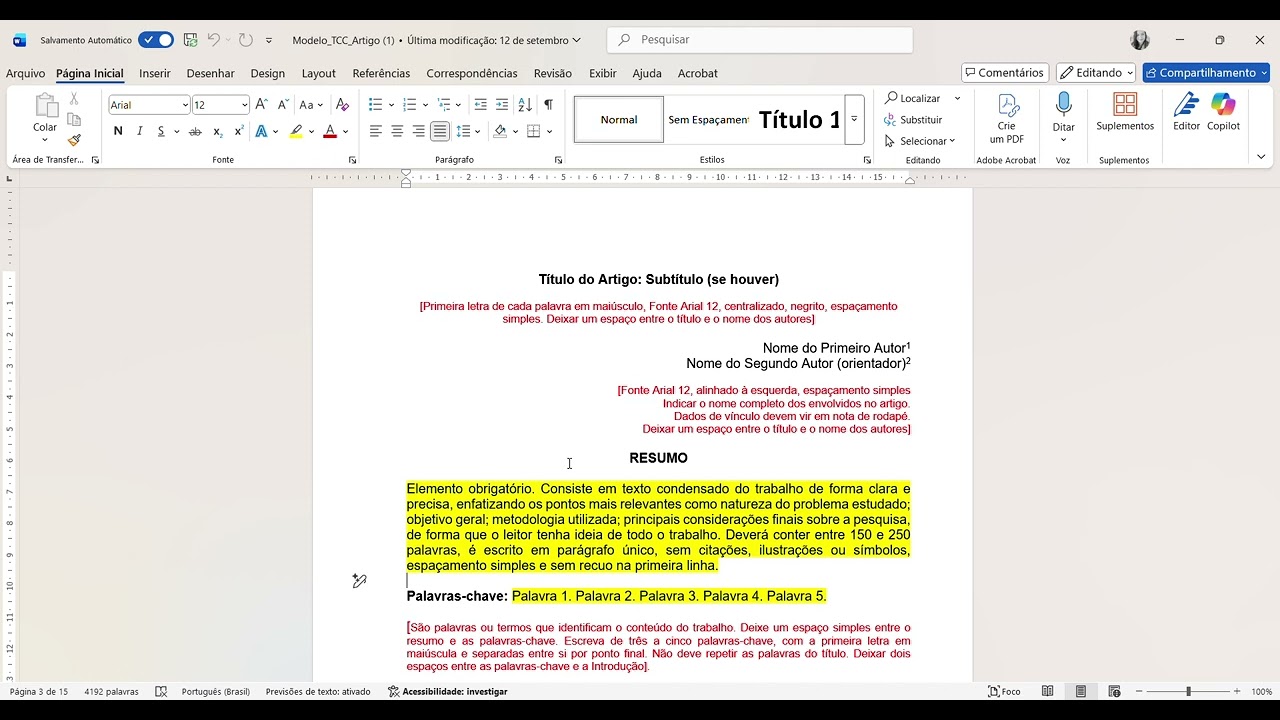Click the Increase Indent icon
This screenshot has width=1280, height=720.
tap(502, 104)
